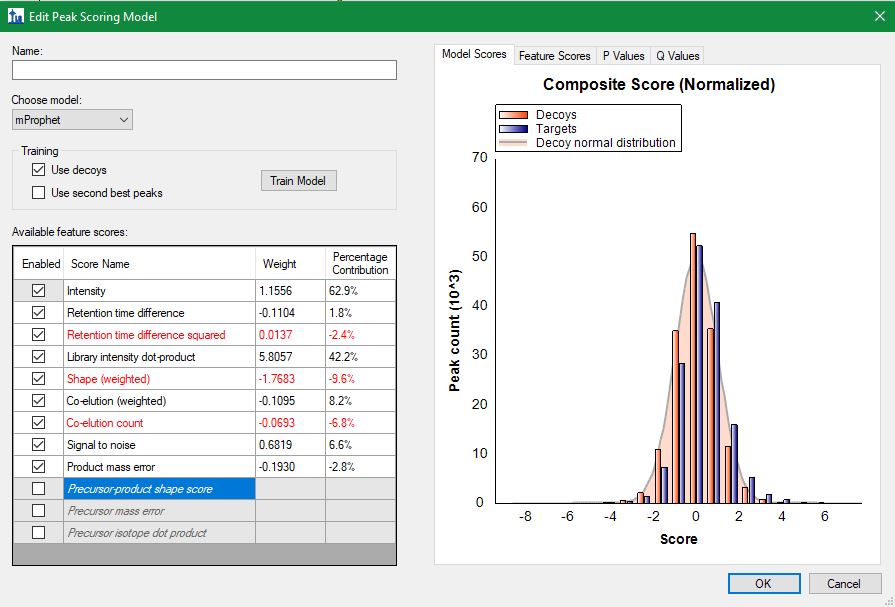Click the Targets legend color swatch
This screenshot has width=895, height=607.
pyautogui.click(x=514, y=129)
